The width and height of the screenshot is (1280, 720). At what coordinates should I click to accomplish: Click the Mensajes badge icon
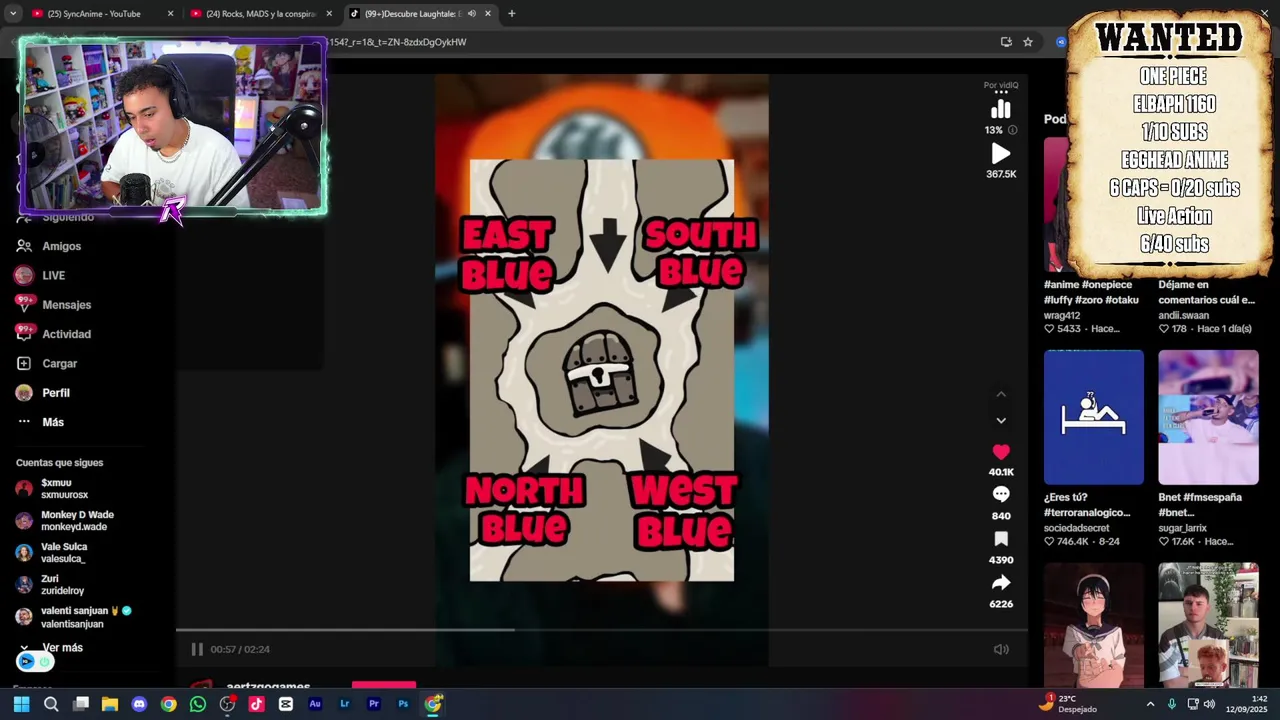tap(24, 305)
